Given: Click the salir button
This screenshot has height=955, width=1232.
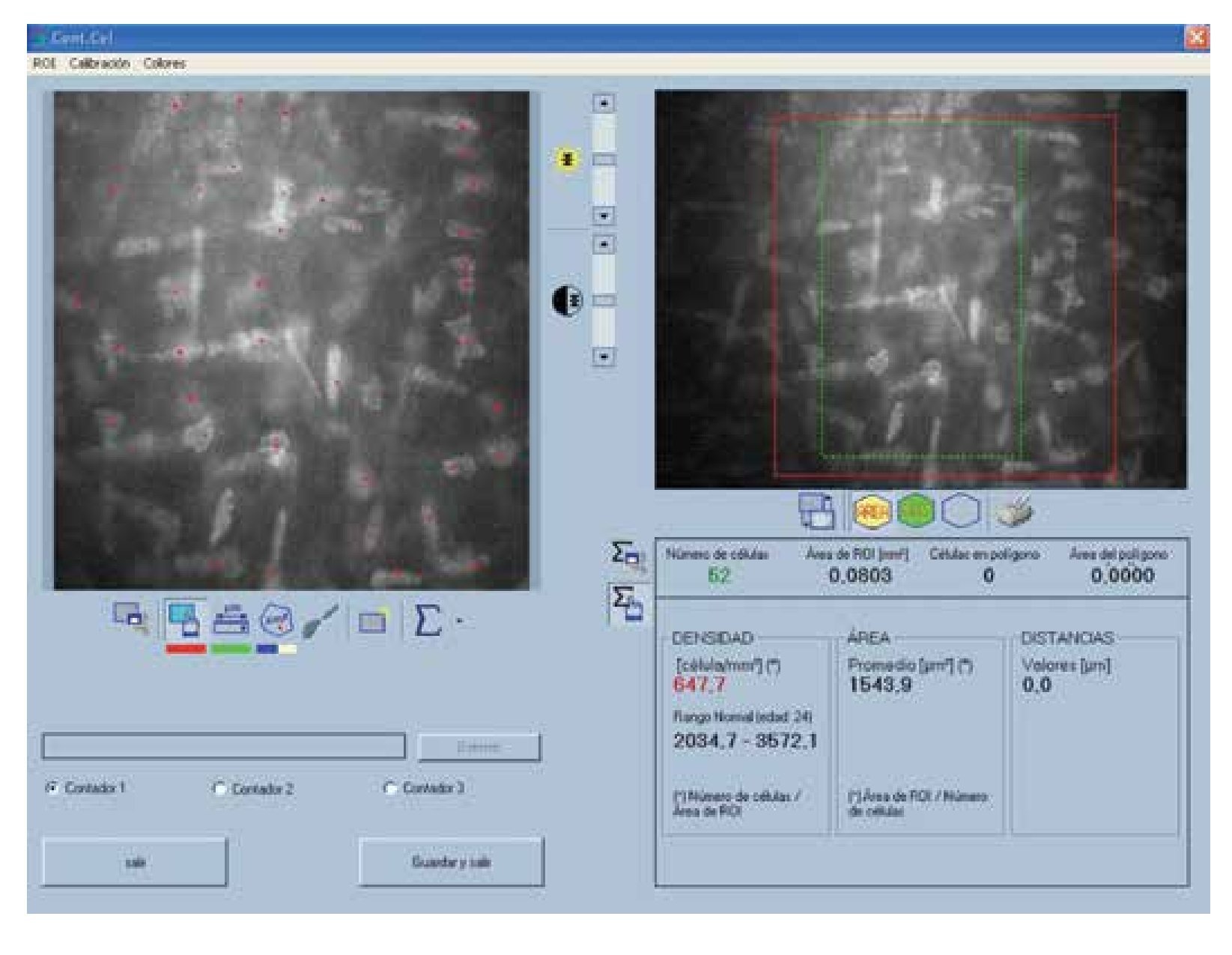Looking at the screenshot, I should tap(135, 862).
